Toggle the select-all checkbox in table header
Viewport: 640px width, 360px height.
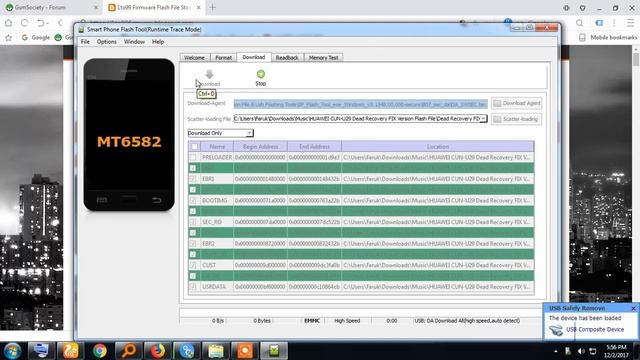click(194, 146)
